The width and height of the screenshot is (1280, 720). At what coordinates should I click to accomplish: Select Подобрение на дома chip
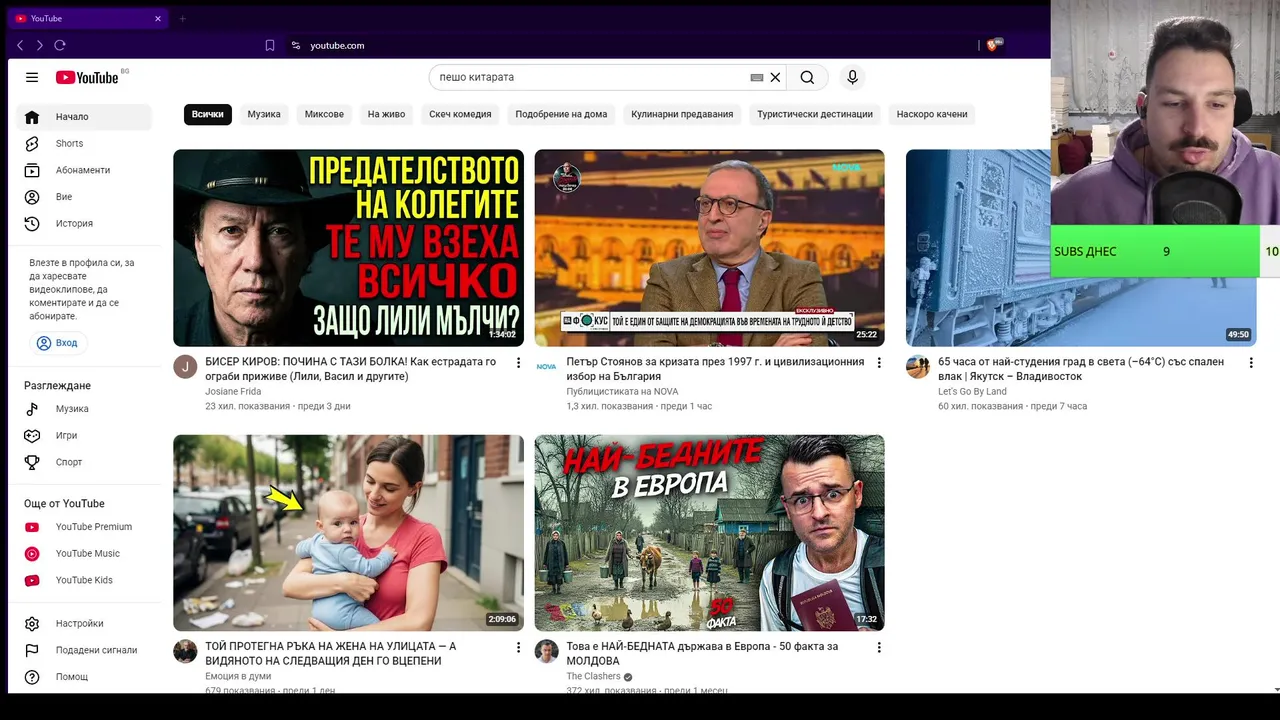point(561,114)
